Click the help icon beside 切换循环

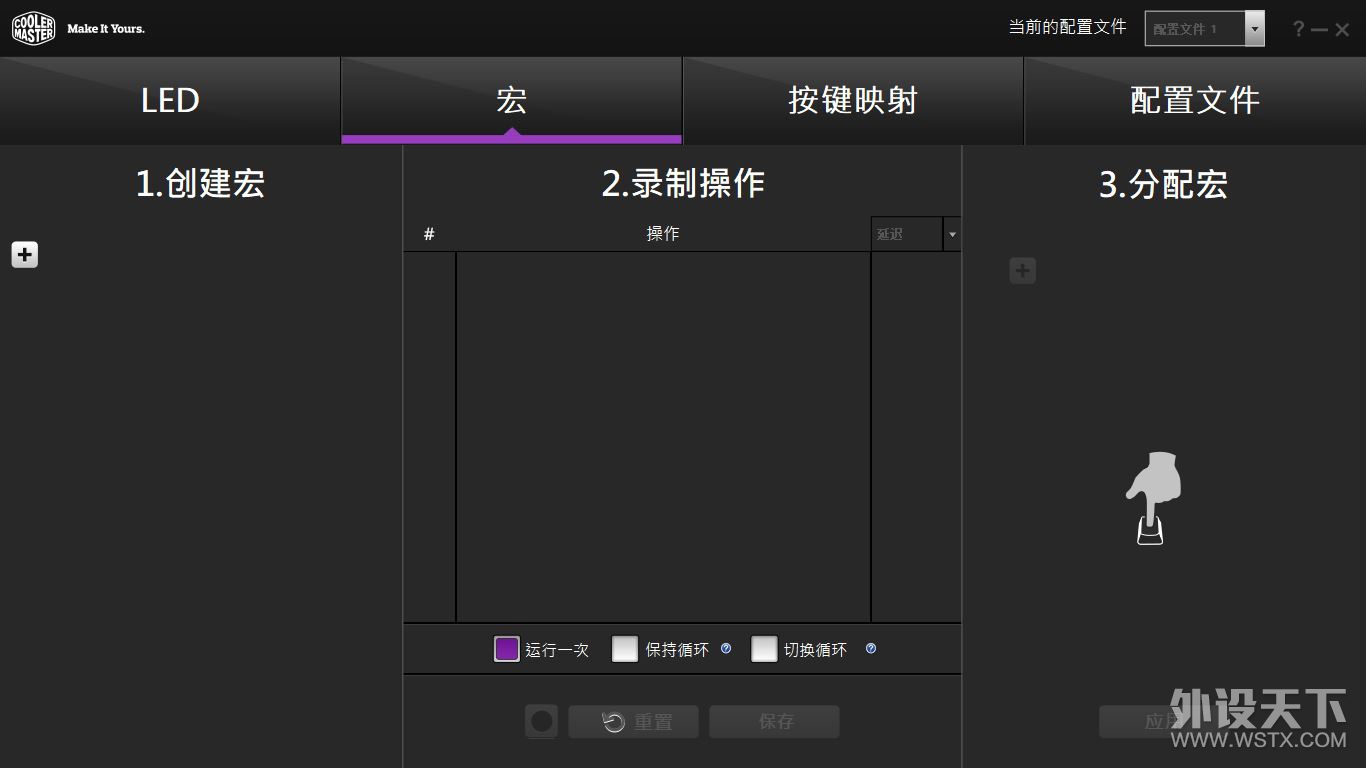click(871, 649)
